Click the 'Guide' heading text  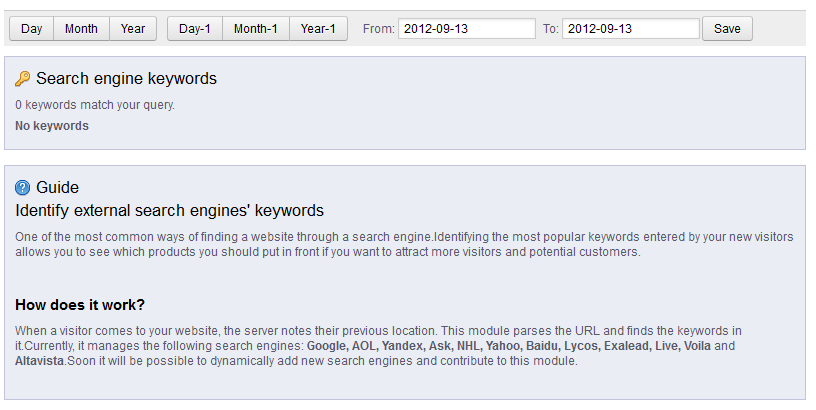[x=57, y=187]
